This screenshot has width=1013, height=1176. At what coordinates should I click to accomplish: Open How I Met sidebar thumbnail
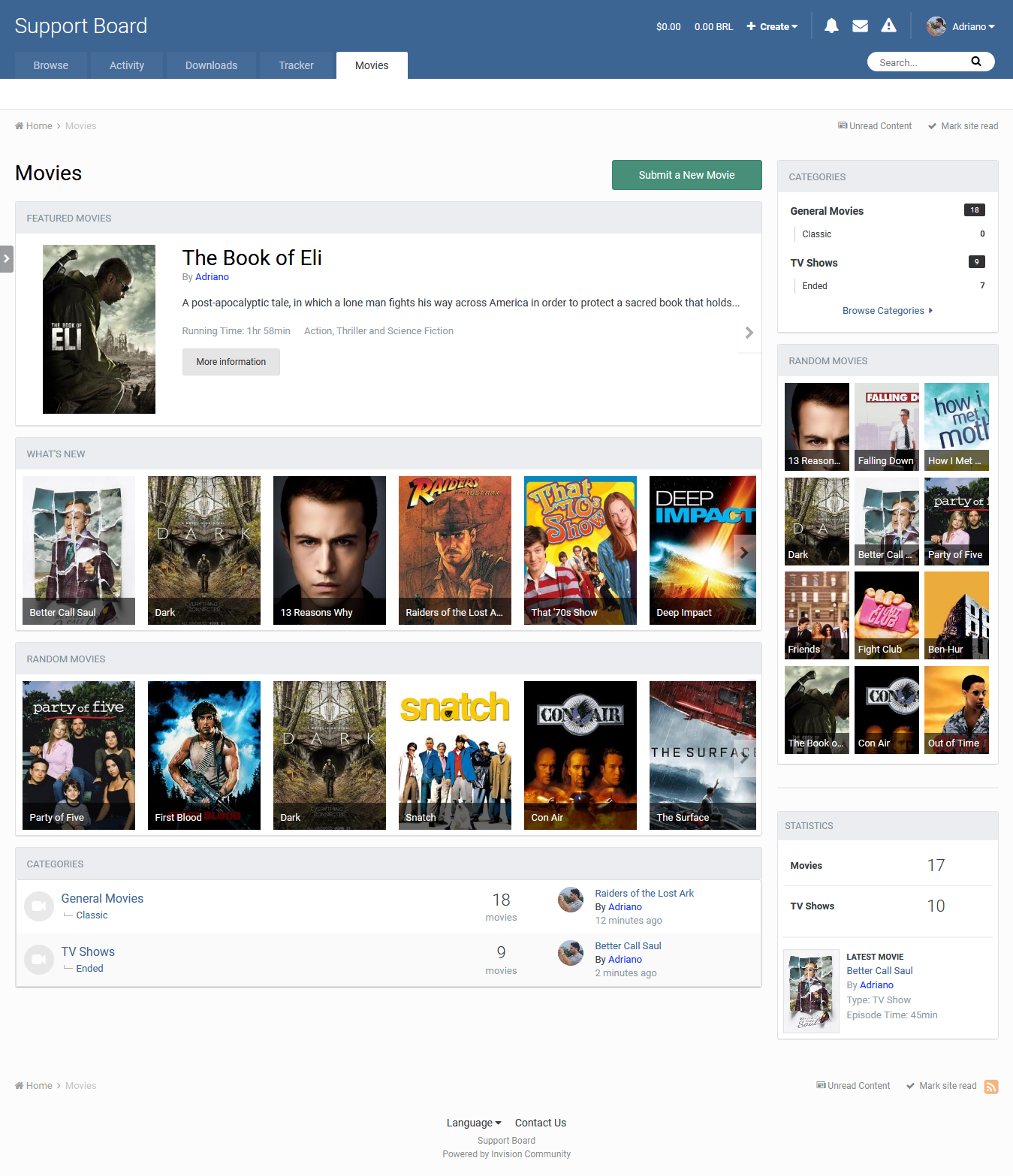[x=957, y=427]
